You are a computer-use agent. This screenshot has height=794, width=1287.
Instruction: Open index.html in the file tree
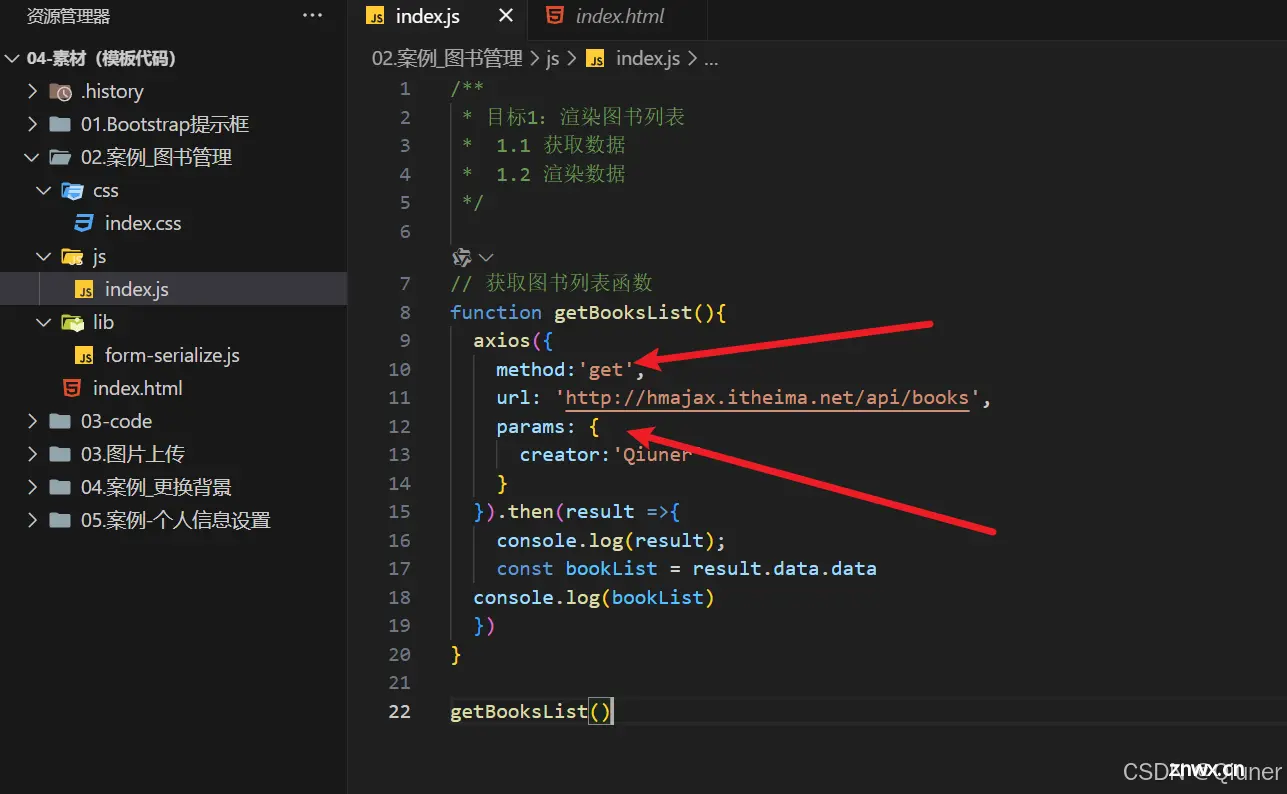tap(138, 388)
